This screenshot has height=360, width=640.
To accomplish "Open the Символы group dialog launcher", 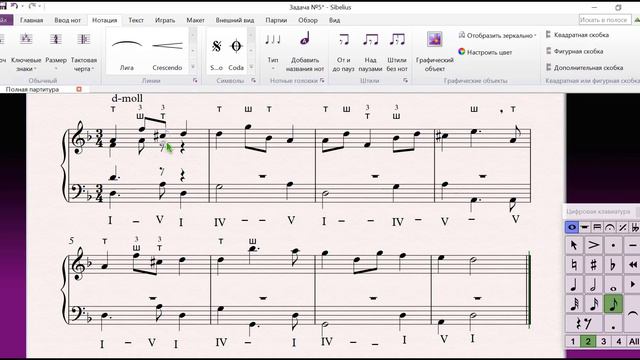I will pos(253,81).
